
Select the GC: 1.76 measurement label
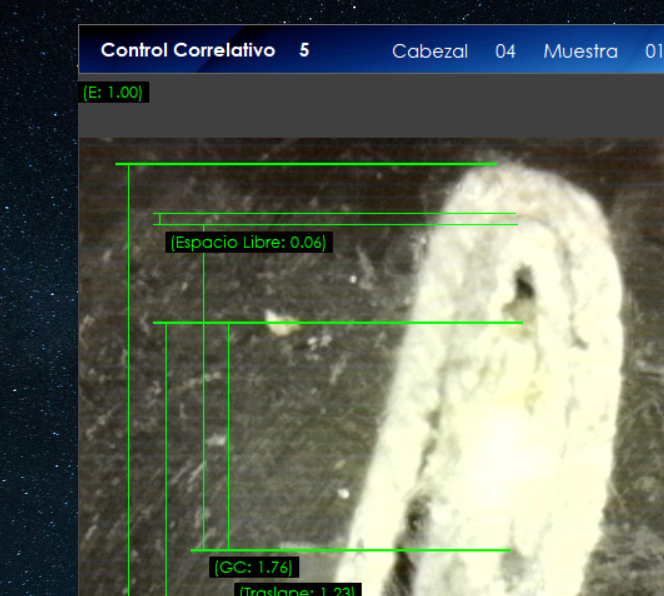click(x=254, y=567)
